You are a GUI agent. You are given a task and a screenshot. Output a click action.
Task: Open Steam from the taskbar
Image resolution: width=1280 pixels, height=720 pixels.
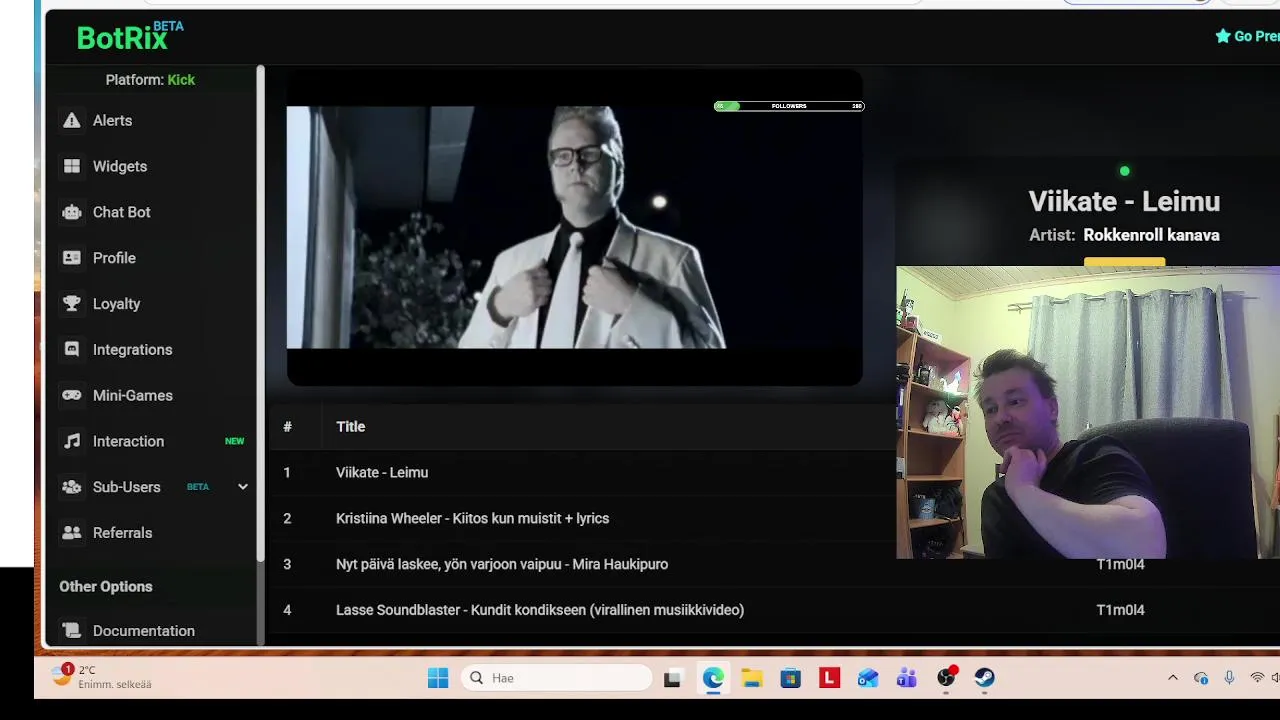click(985, 678)
